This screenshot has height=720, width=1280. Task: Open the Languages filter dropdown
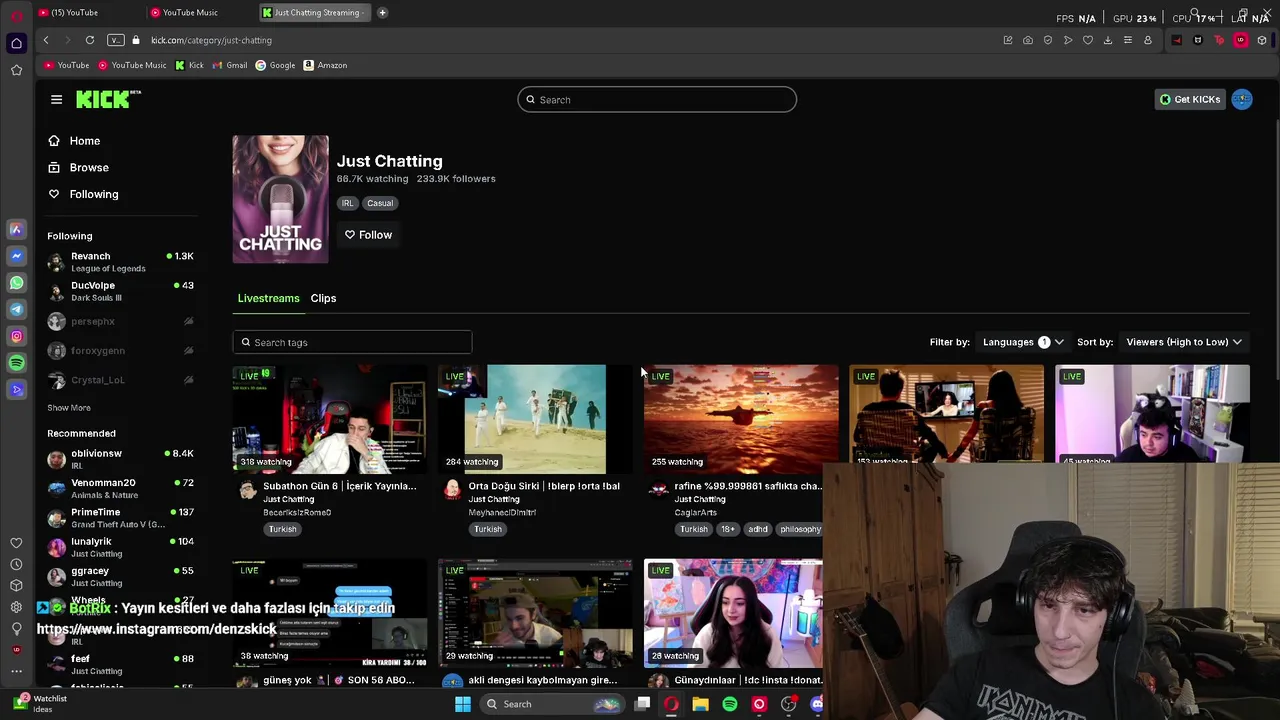(x=1023, y=342)
